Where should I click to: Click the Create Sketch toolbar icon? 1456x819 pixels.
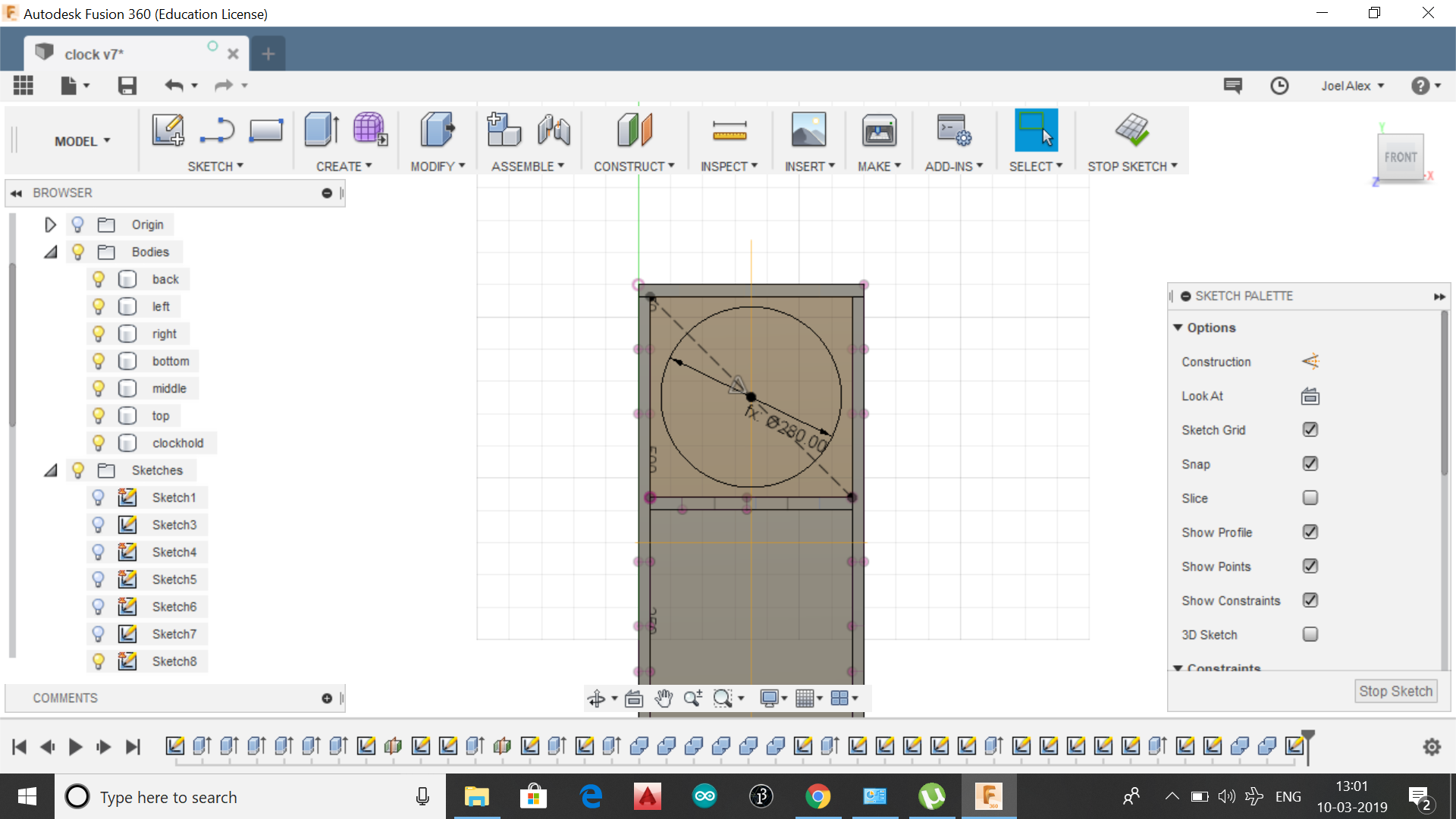(168, 130)
